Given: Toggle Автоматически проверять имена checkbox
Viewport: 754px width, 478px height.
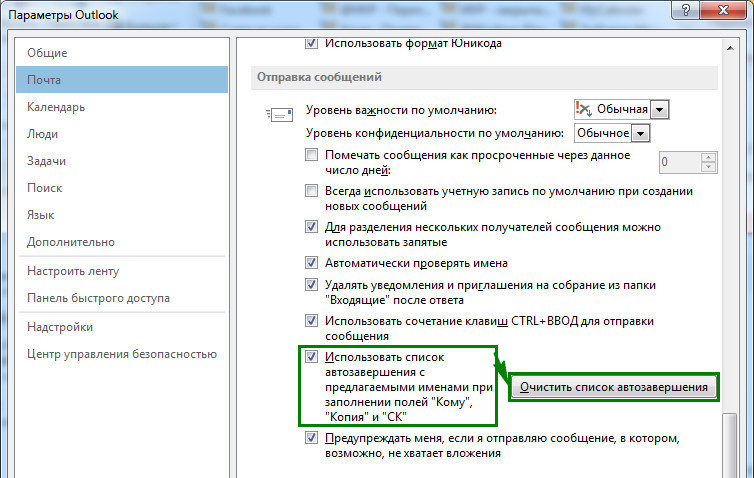Looking at the screenshot, I should [311, 263].
